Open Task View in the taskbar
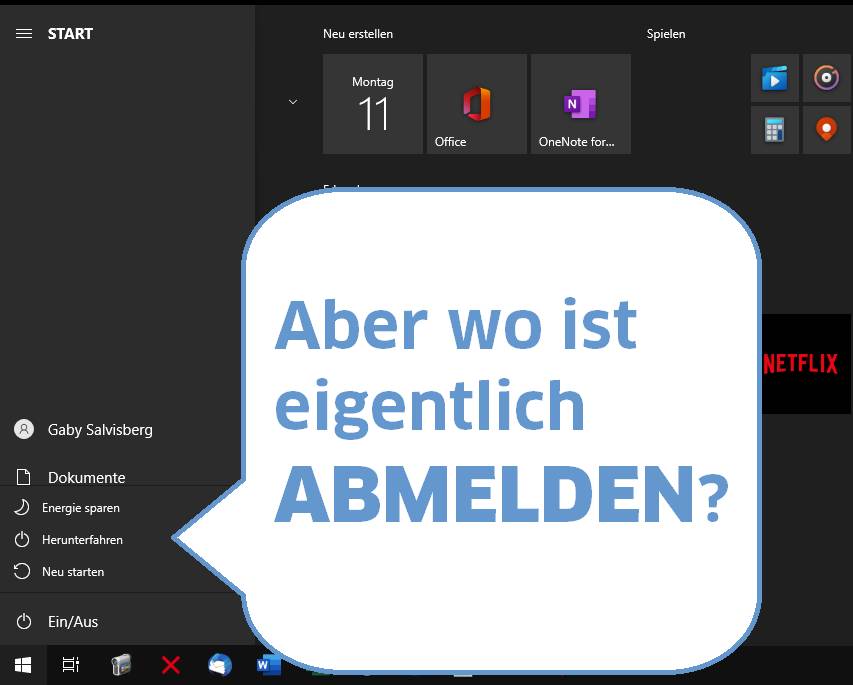Viewport: 853px width, 685px height. click(71, 665)
